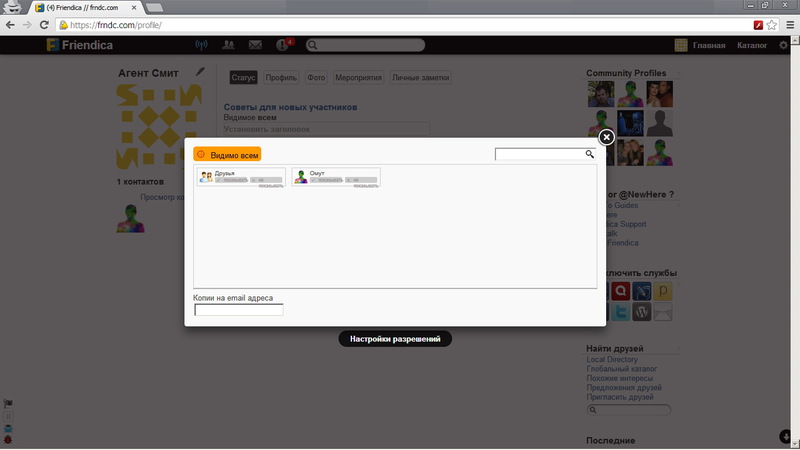Open "Советы для новых участников" link

point(290,107)
